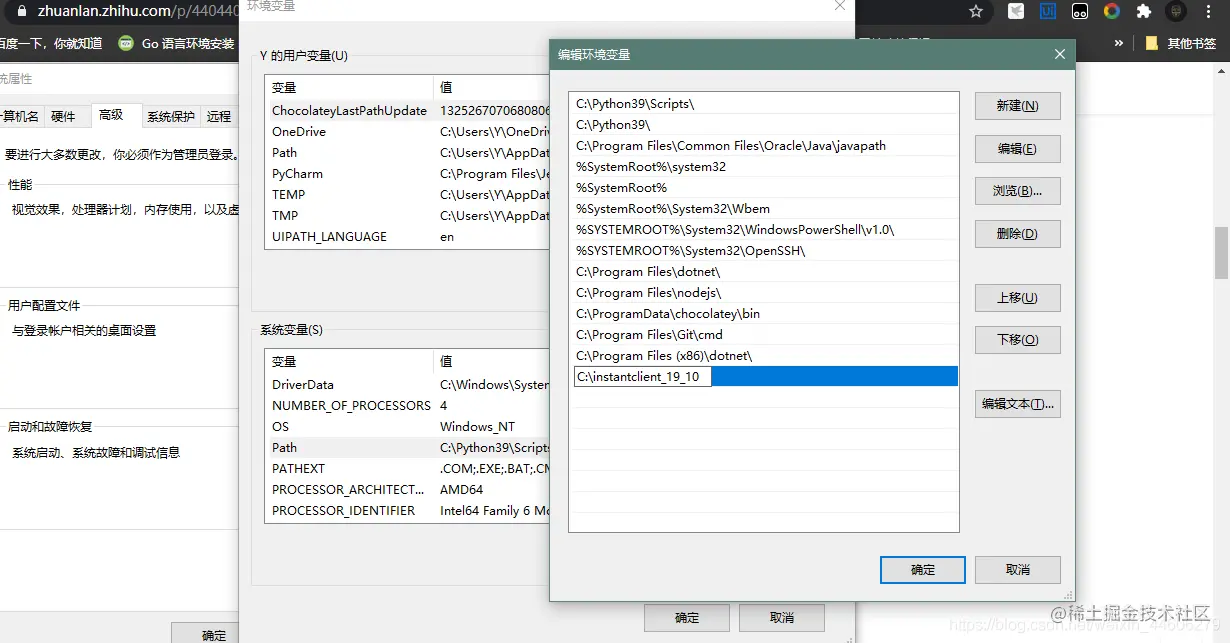View site info via the lock icon

[21, 11]
